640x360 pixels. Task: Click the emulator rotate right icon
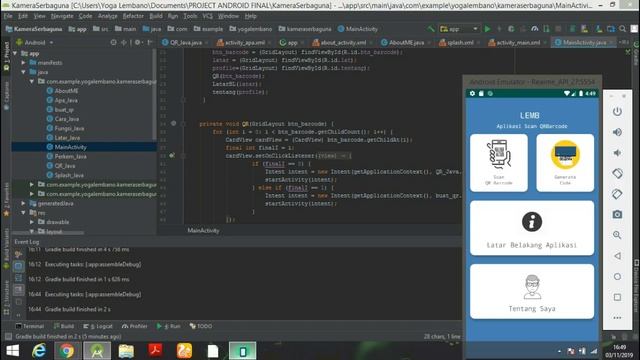[x=617, y=194]
